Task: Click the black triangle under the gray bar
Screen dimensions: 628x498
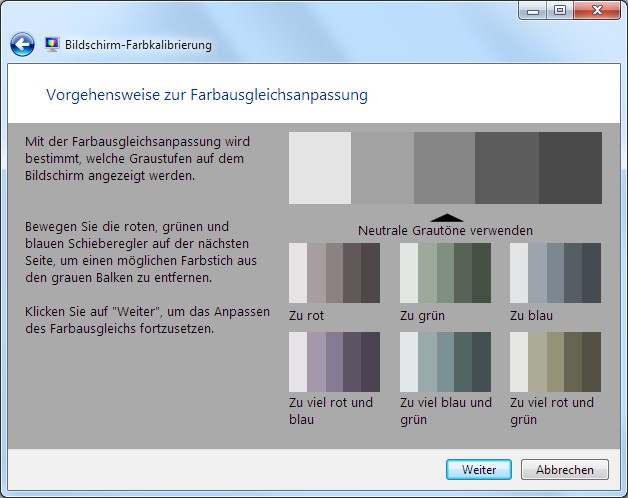Action: coord(447,218)
